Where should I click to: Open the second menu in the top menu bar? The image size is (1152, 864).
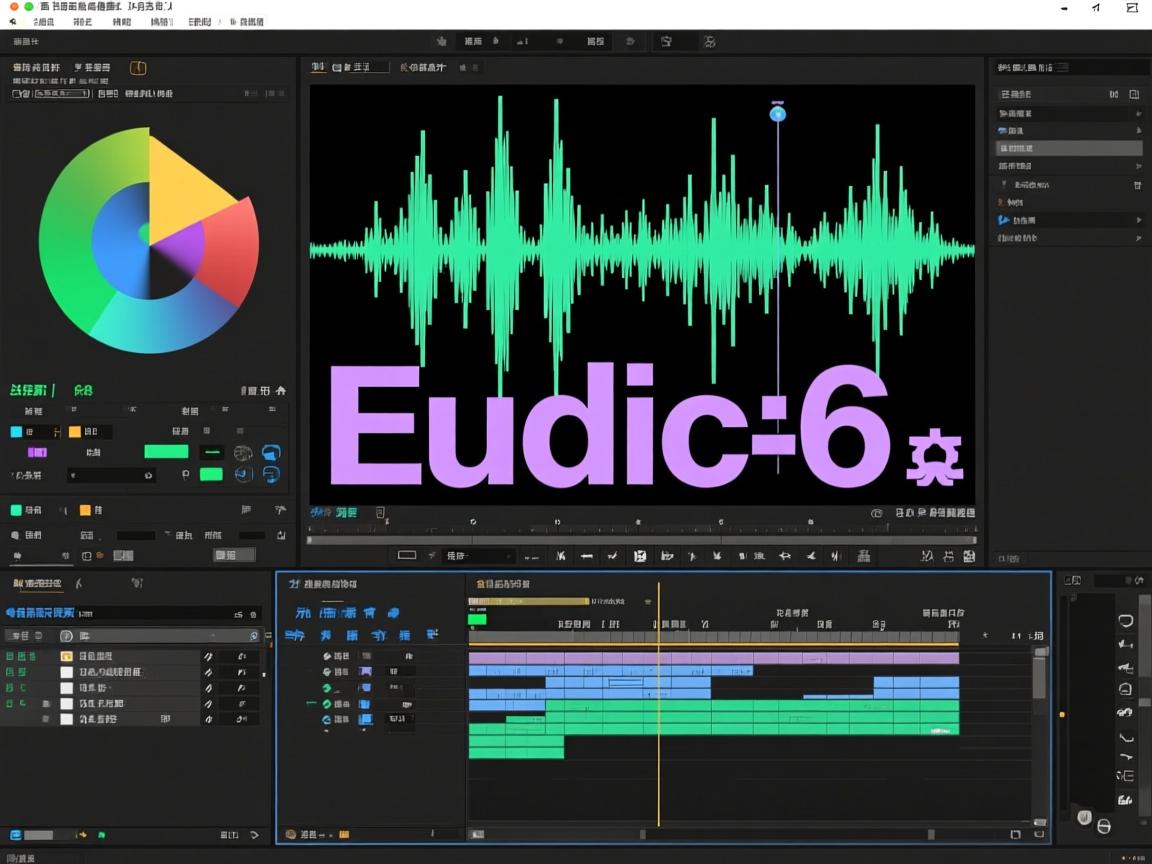pyautogui.click(x=80, y=21)
